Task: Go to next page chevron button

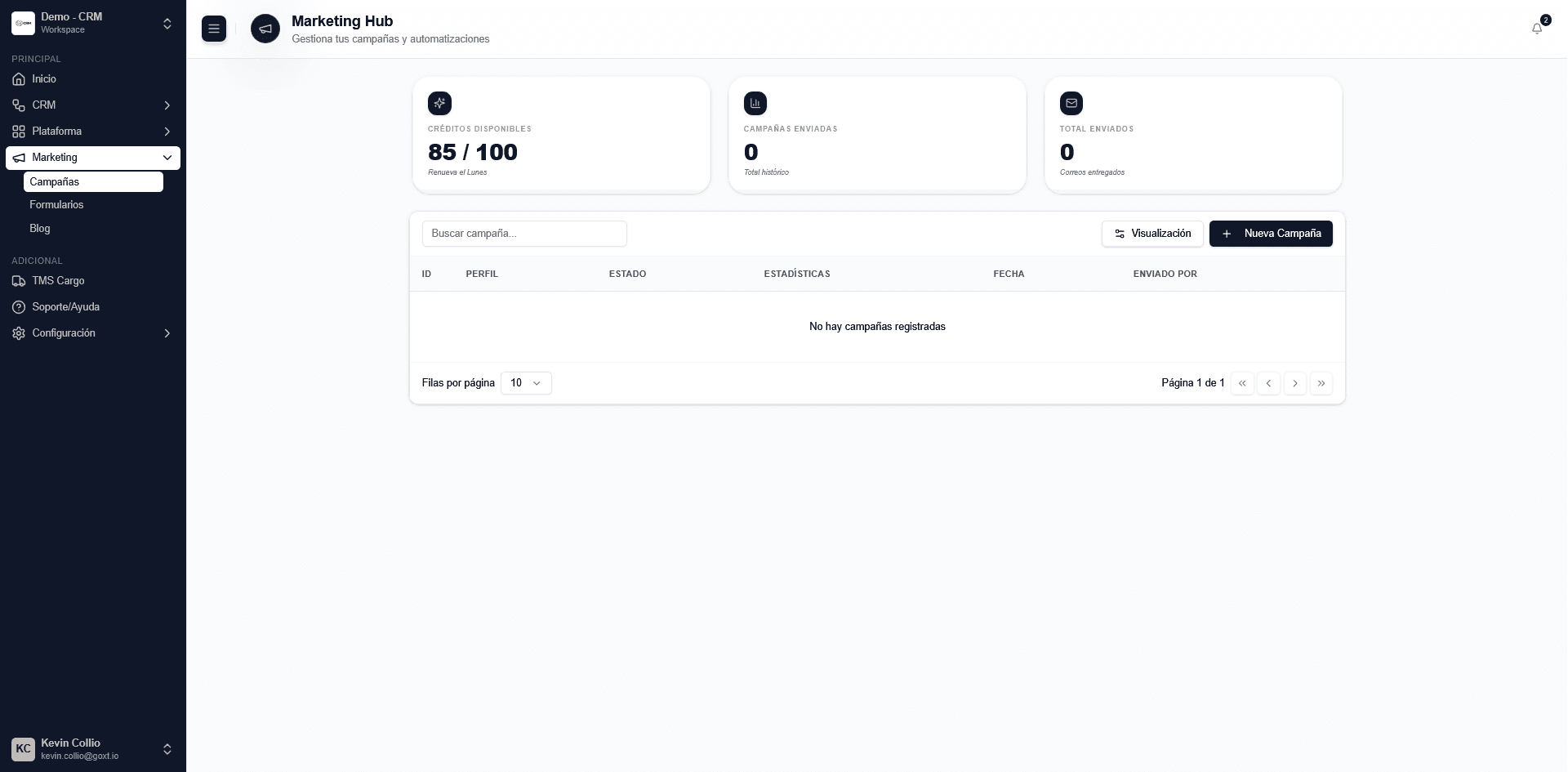Action: [1295, 383]
